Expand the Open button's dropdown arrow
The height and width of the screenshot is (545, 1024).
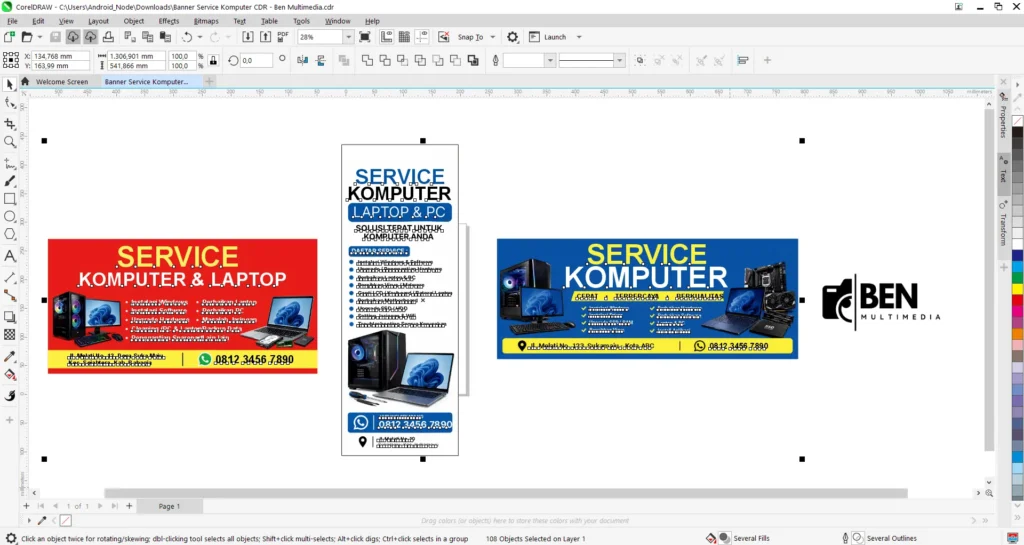click(x=39, y=37)
